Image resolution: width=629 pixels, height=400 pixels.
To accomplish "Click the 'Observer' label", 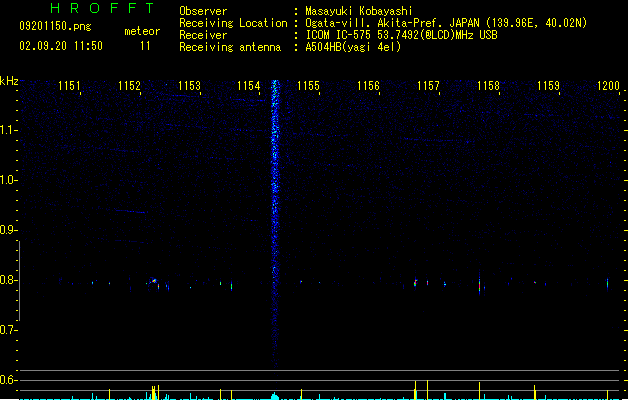I will pos(203,11).
